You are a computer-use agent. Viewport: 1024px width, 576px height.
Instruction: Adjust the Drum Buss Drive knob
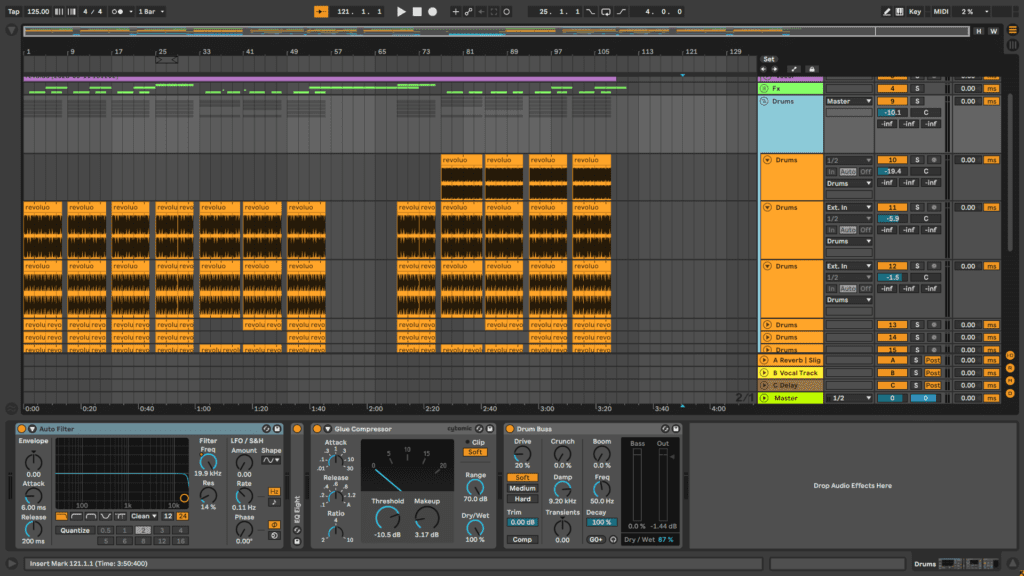click(522, 454)
